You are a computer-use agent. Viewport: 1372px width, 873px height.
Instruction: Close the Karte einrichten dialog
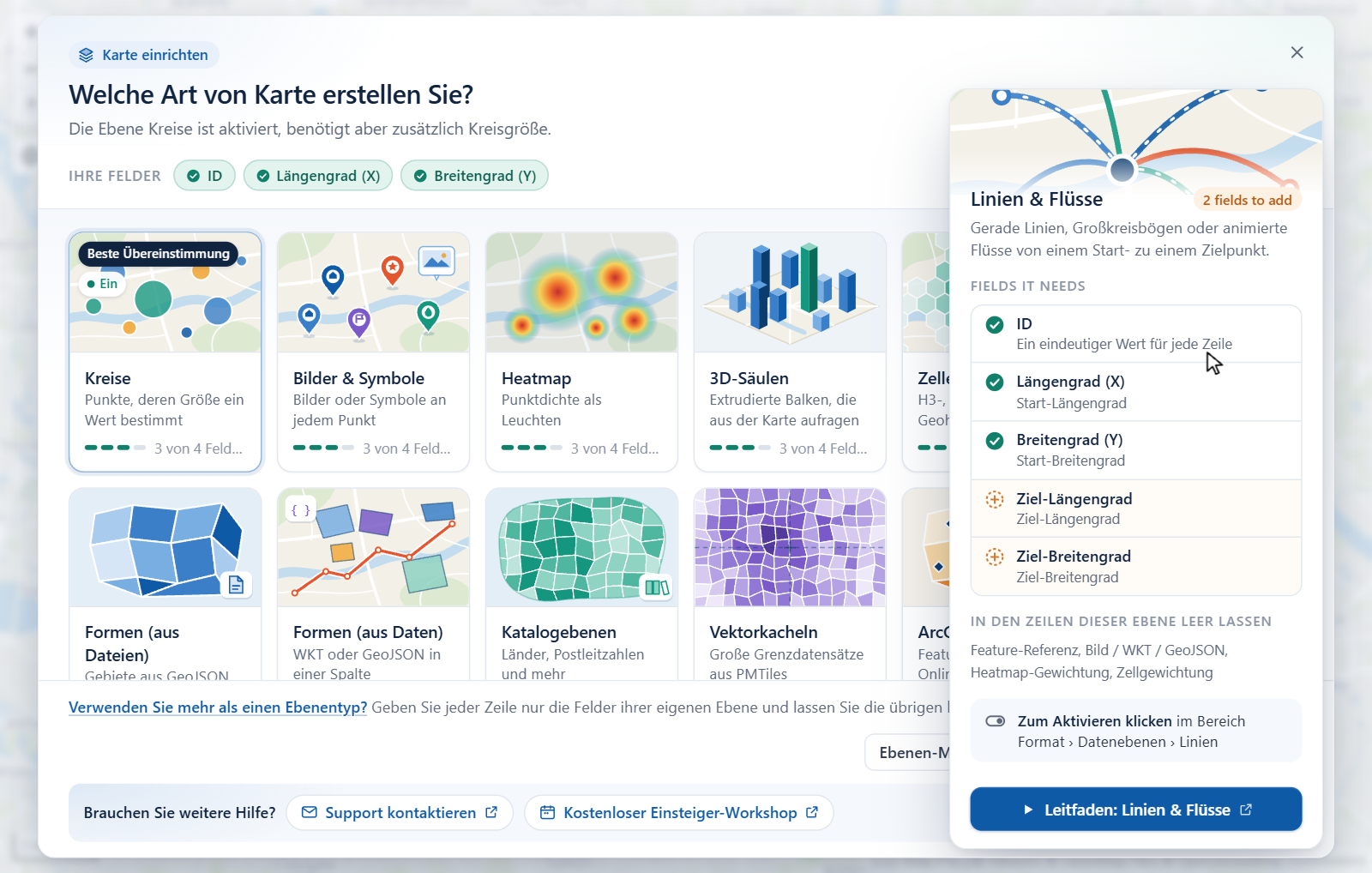point(1297,52)
